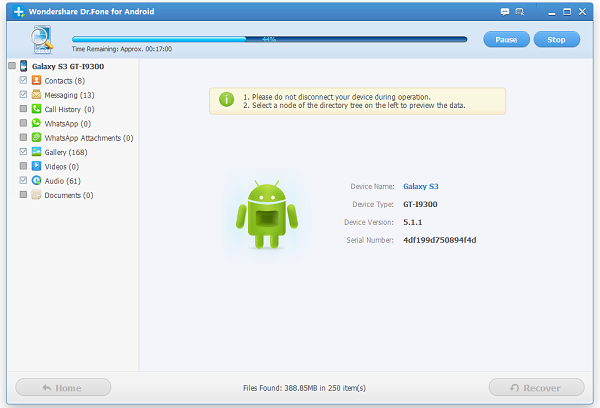
Task: Click the Android robot image
Action: (267, 214)
